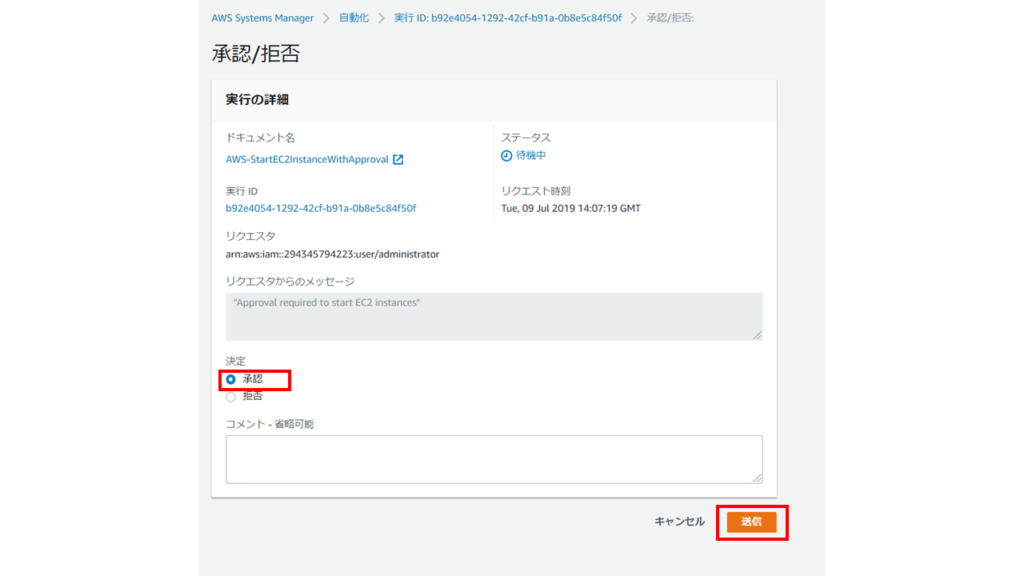Select the 拒否 radio button

(x=231, y=396)
